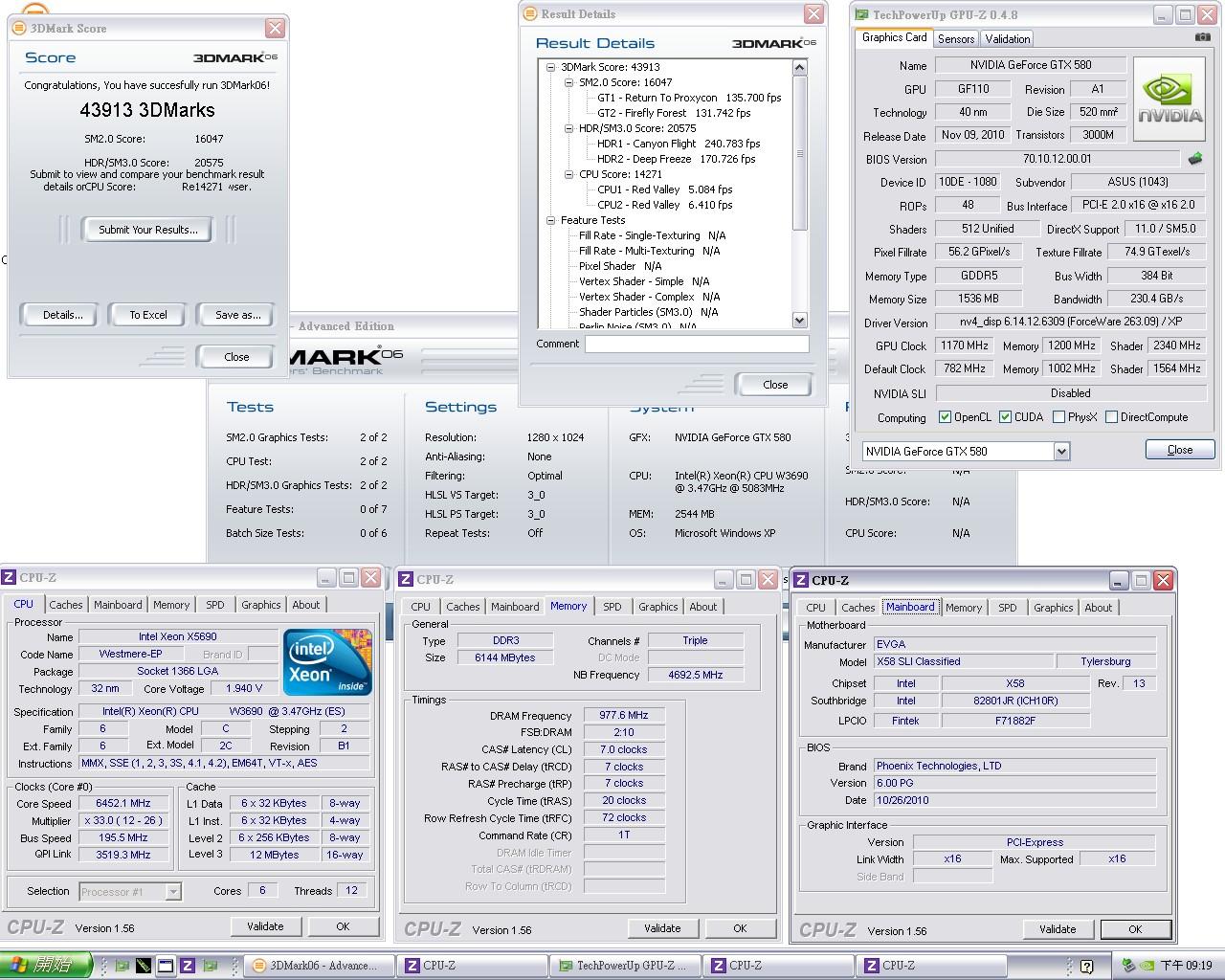Select the CPU2 - Red Valley row

[x=665, y=205]
